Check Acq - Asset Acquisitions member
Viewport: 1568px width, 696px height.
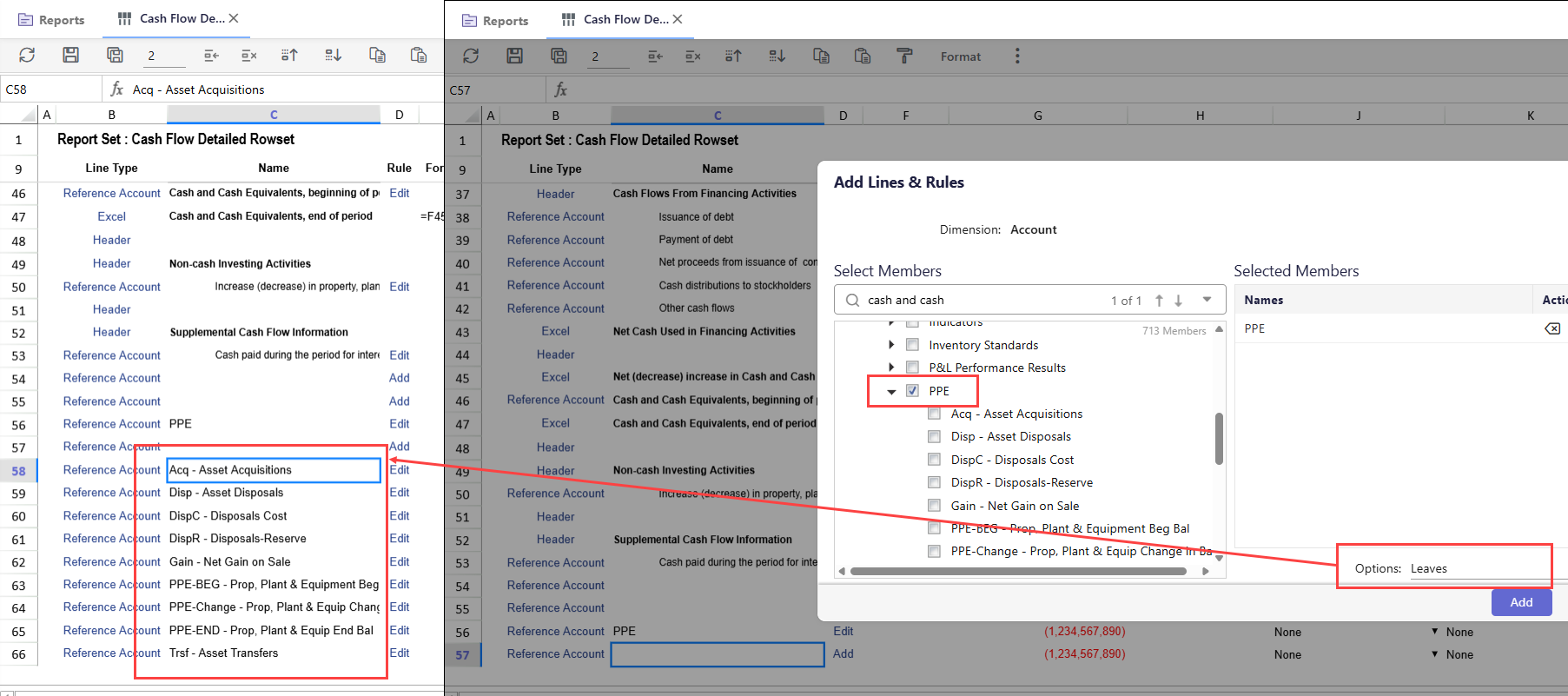(x=934, y=414)
